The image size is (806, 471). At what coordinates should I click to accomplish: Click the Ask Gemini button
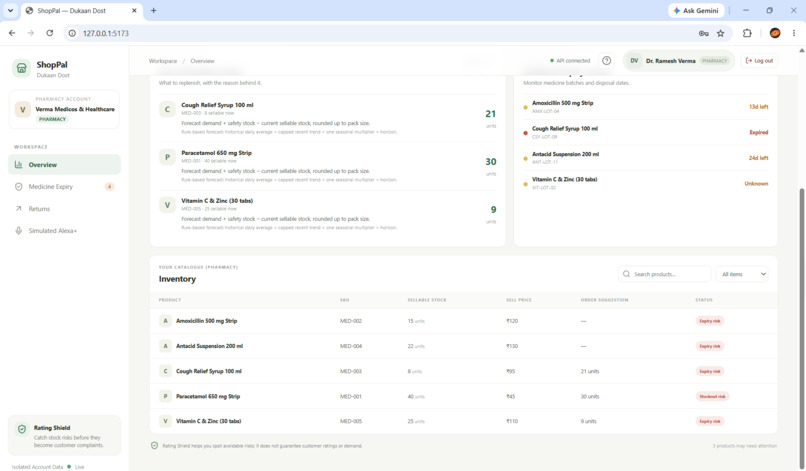click(696, 10)
